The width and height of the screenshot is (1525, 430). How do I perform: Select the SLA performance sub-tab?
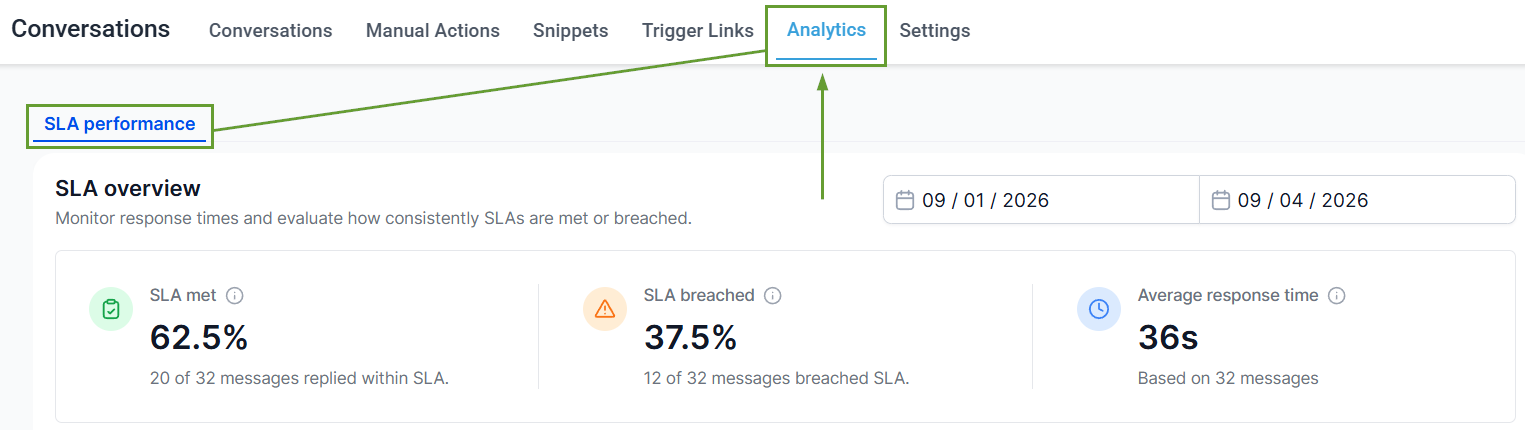point(120,124)
